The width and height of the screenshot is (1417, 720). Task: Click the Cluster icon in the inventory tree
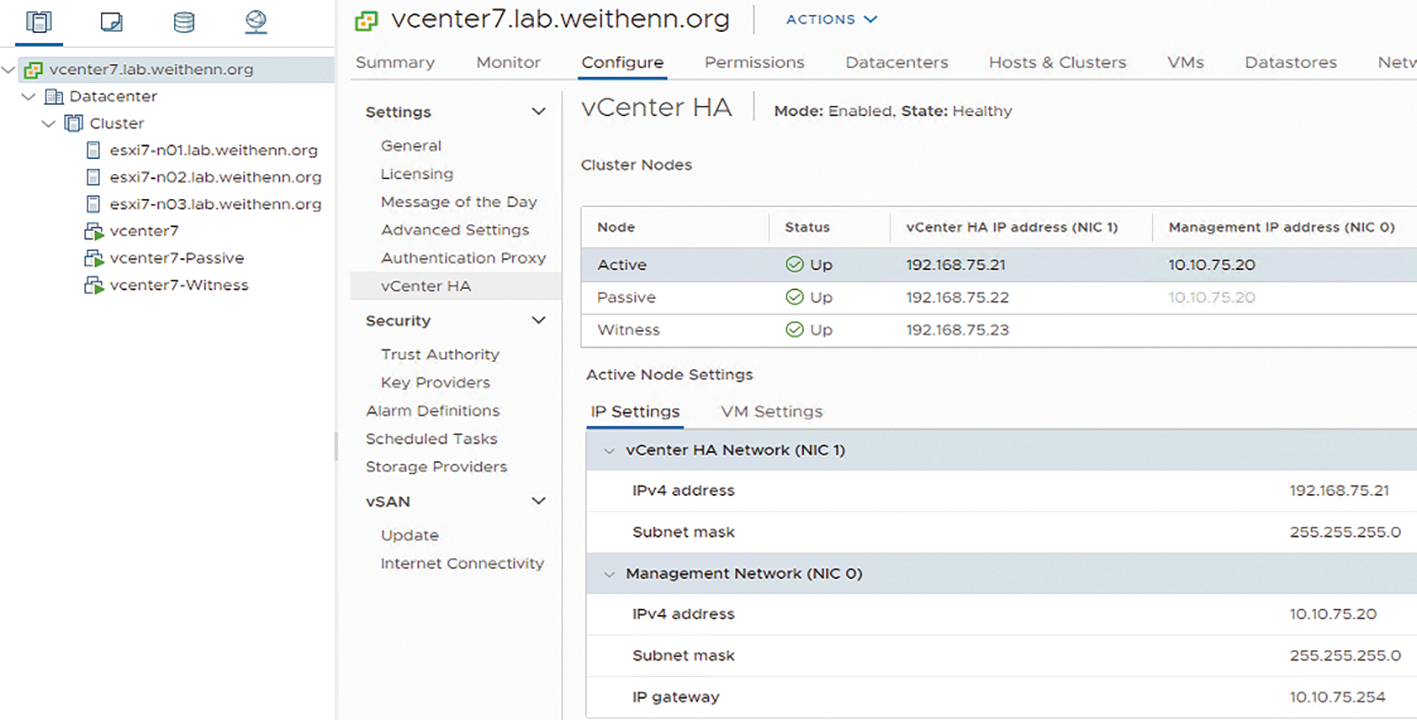(74, 124)
